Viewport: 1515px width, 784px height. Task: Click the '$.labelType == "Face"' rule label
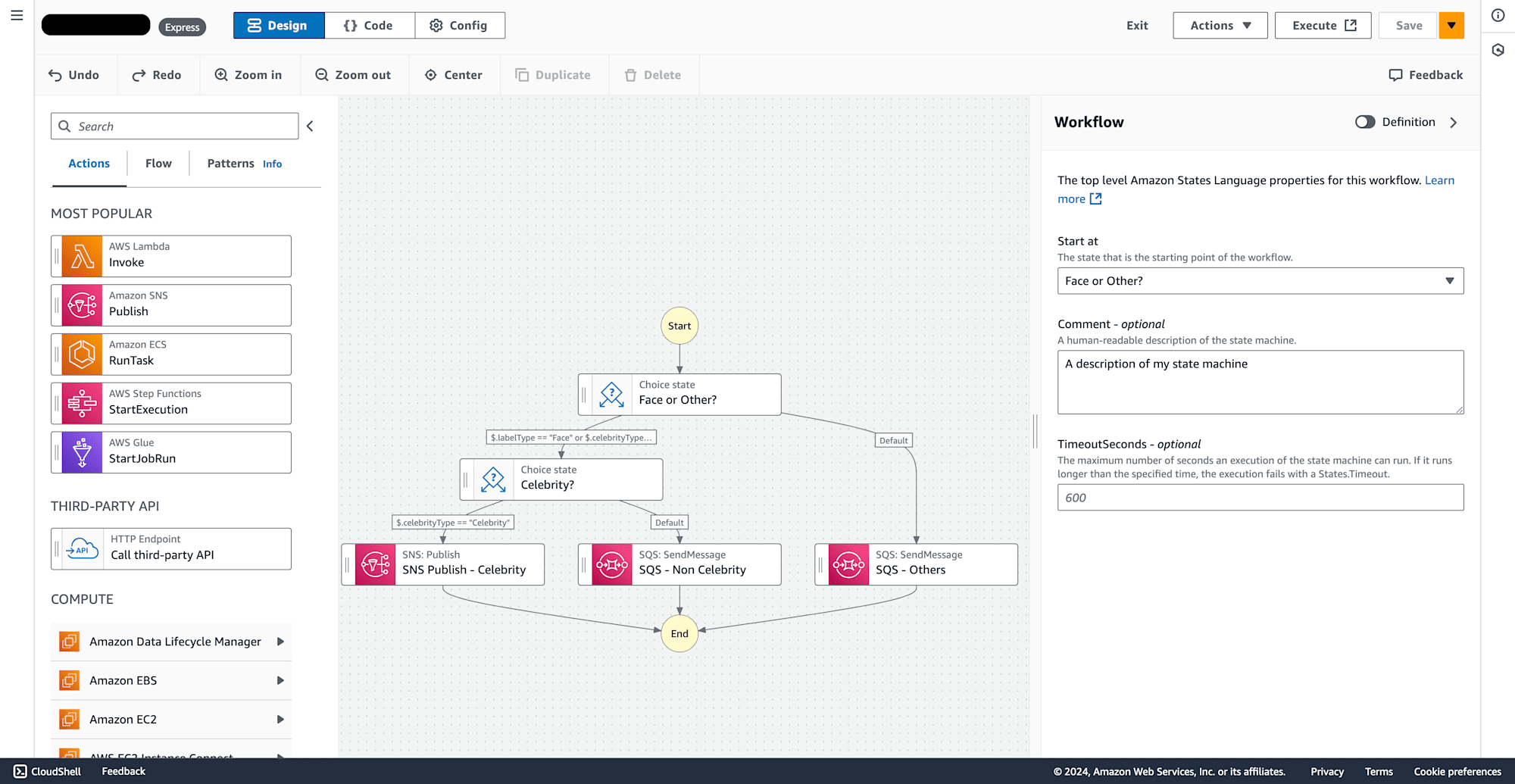coord(571,437)
